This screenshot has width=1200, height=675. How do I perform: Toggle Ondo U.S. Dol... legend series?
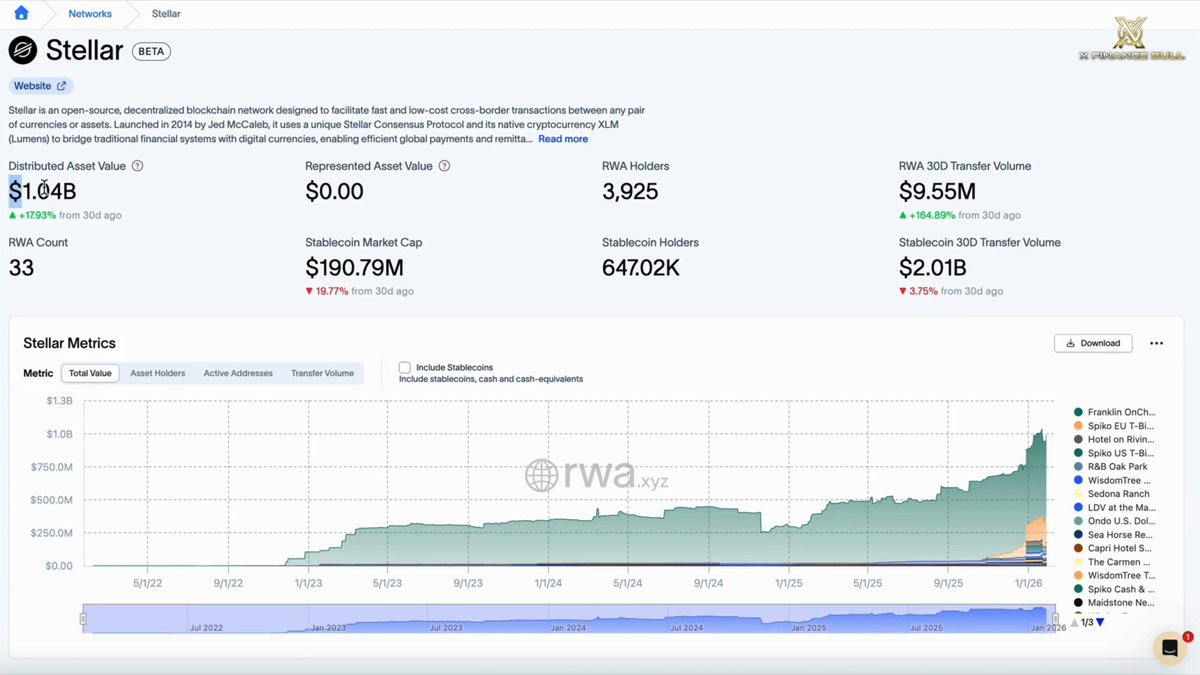coord(1115,521)
